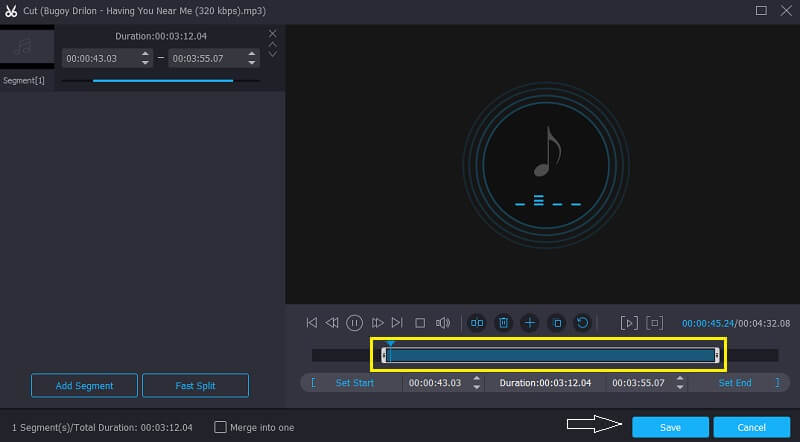Click the Save button
The width and height of the screenshot is (800, 442).
[670, 427]
